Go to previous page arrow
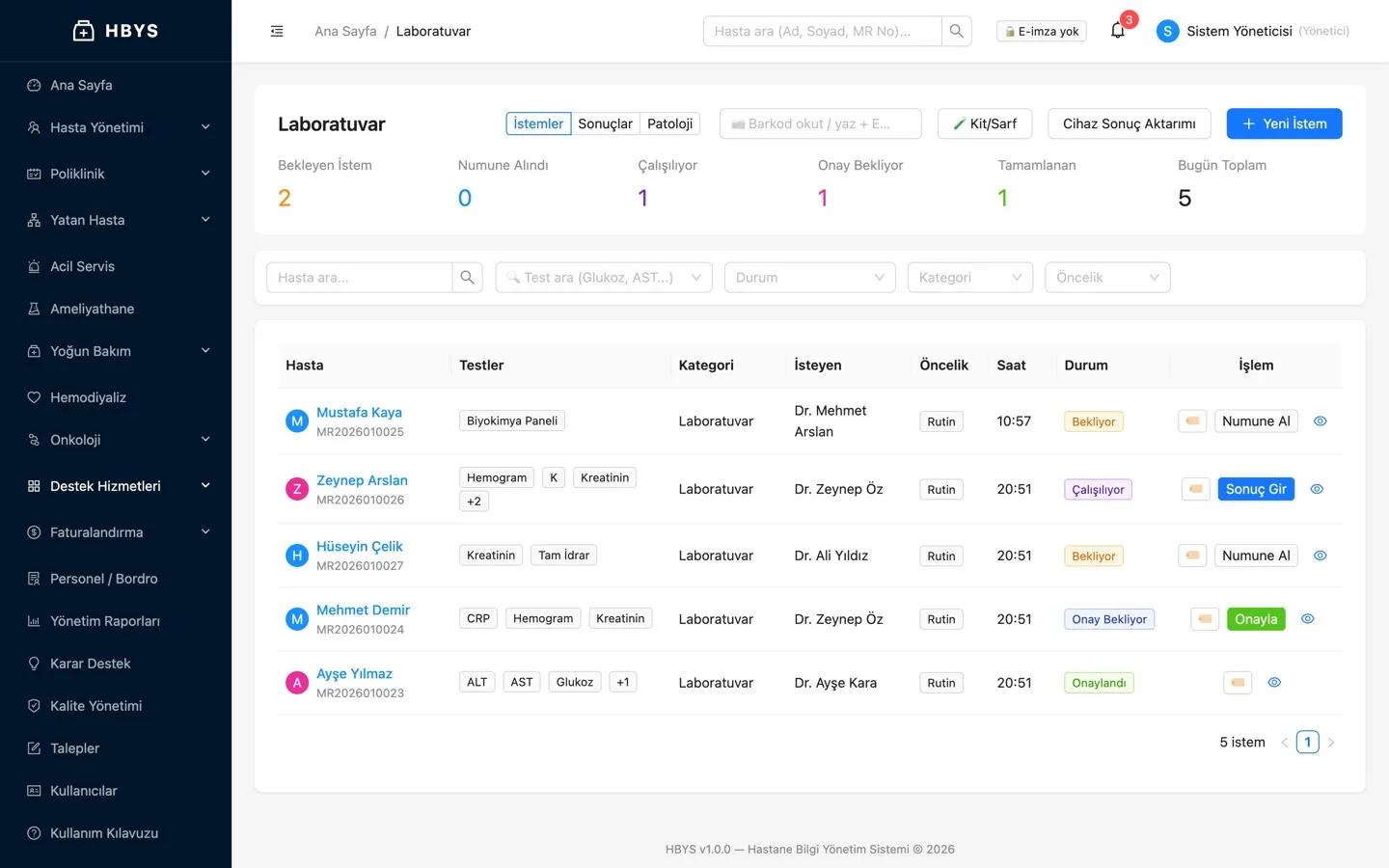The height and width of the screenshot is (868, 1389). (1284, 743)
